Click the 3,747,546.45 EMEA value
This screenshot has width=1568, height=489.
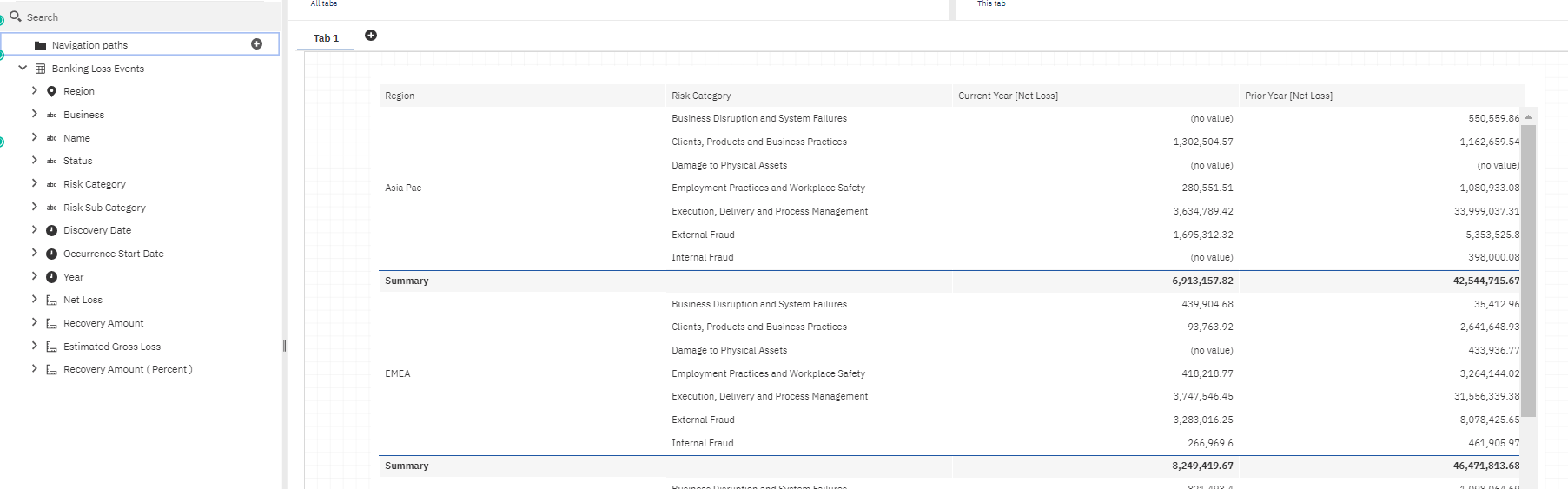(x=1203, y=396)
